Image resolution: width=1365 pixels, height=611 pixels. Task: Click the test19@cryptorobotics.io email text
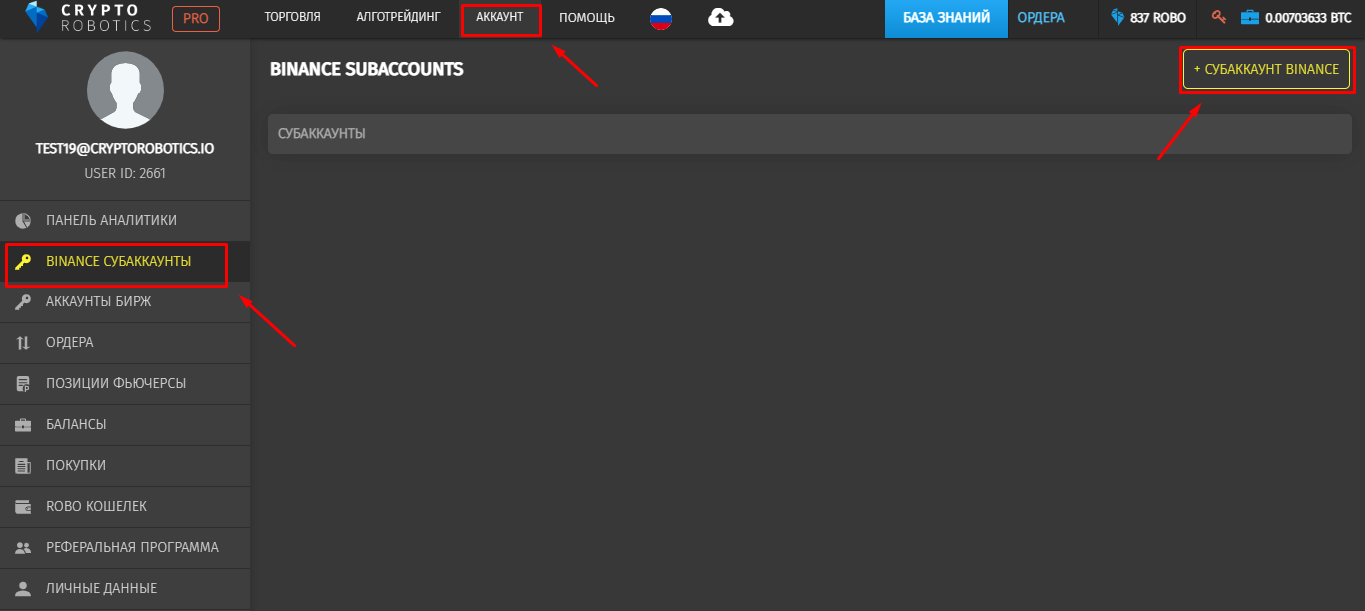pos(125,148)
